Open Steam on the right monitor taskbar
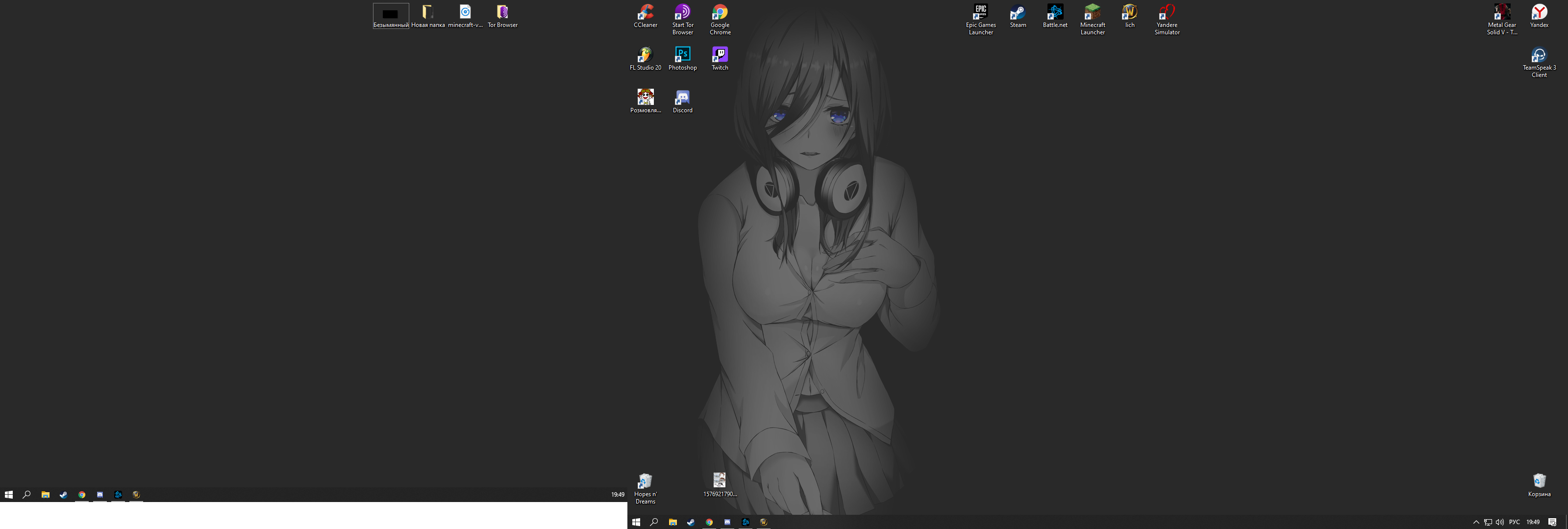The image size is (1568, 529). point(691,522)
